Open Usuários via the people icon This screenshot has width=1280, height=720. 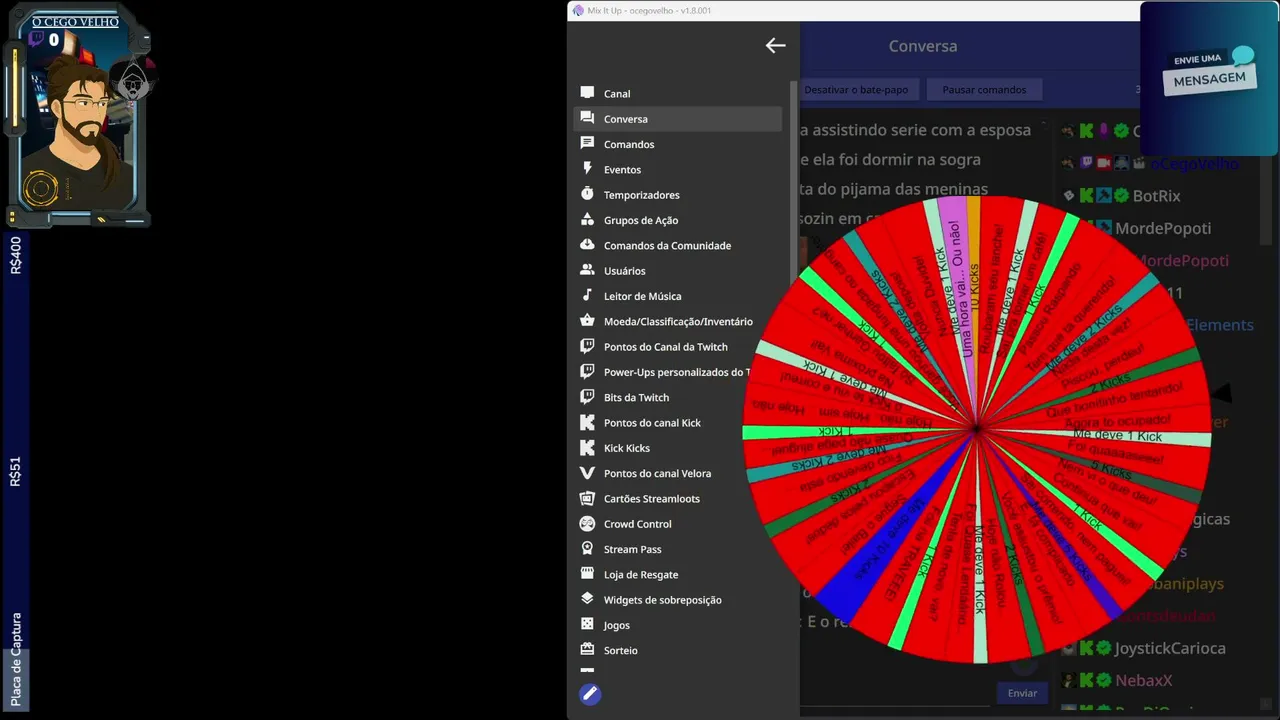pos(587,270)
